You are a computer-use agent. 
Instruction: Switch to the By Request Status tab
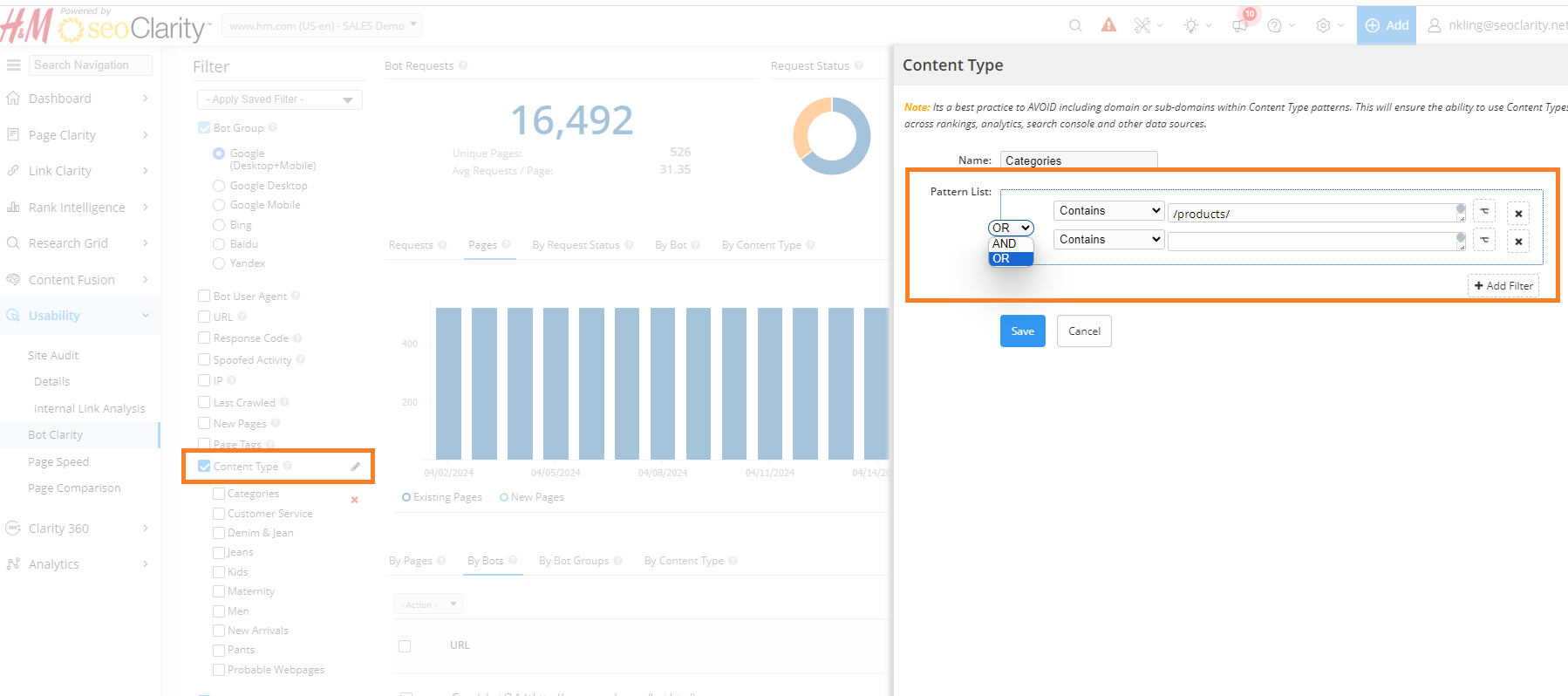pos(576,245)
